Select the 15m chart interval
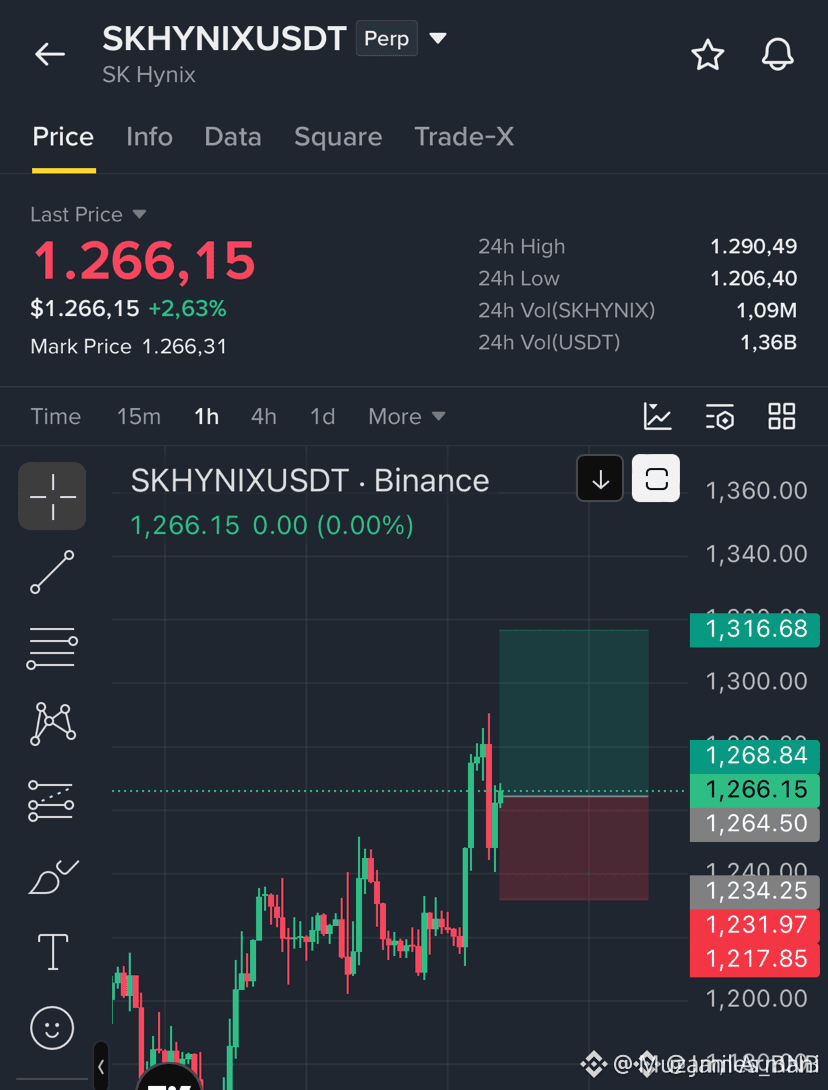 click(x=139, y=416)
